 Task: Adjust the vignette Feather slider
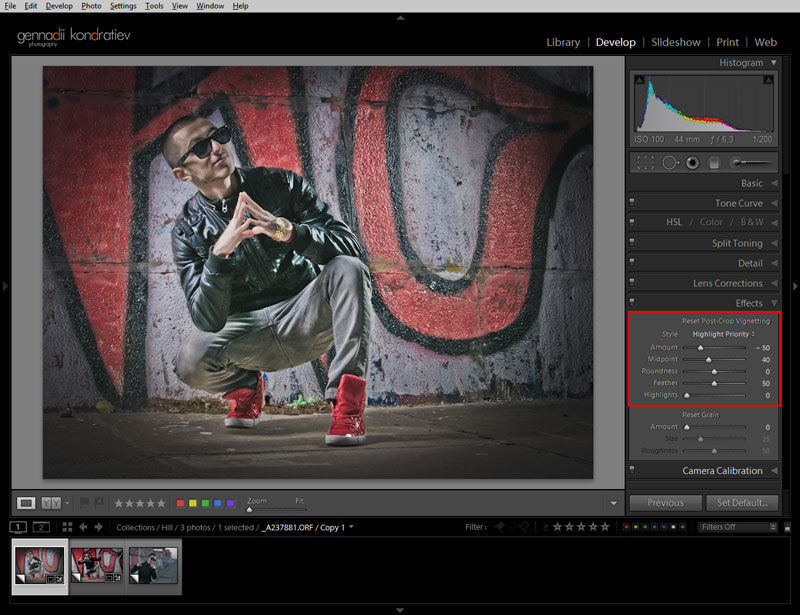tap(714, 383)
